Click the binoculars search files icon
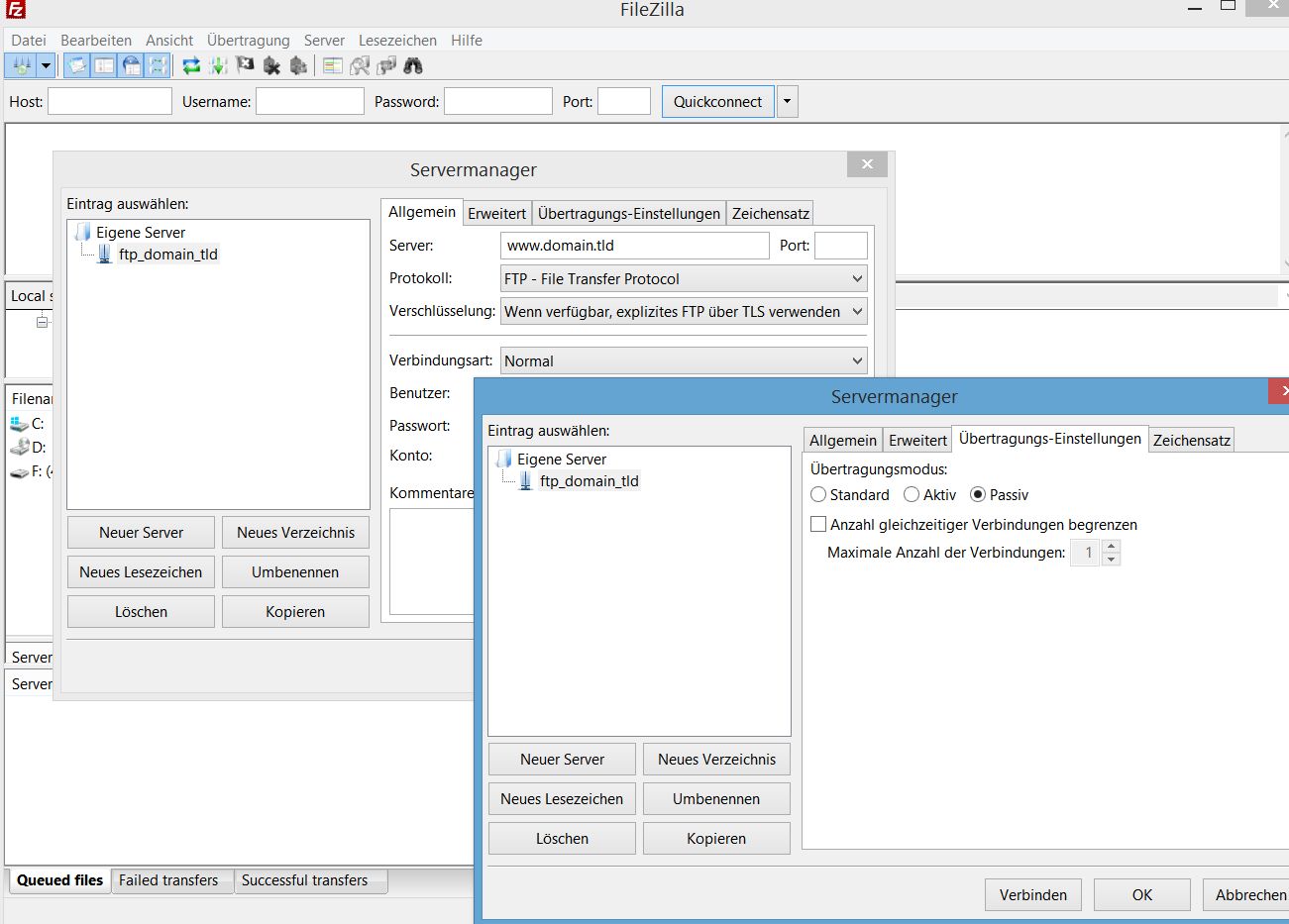The image size is (1289, 924). click(413, 66)
